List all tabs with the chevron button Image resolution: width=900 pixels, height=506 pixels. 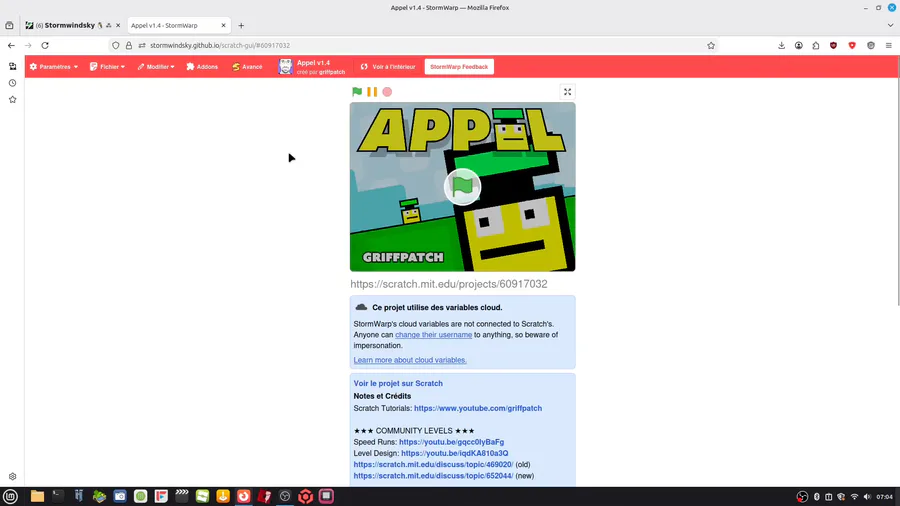click(890, 25)
